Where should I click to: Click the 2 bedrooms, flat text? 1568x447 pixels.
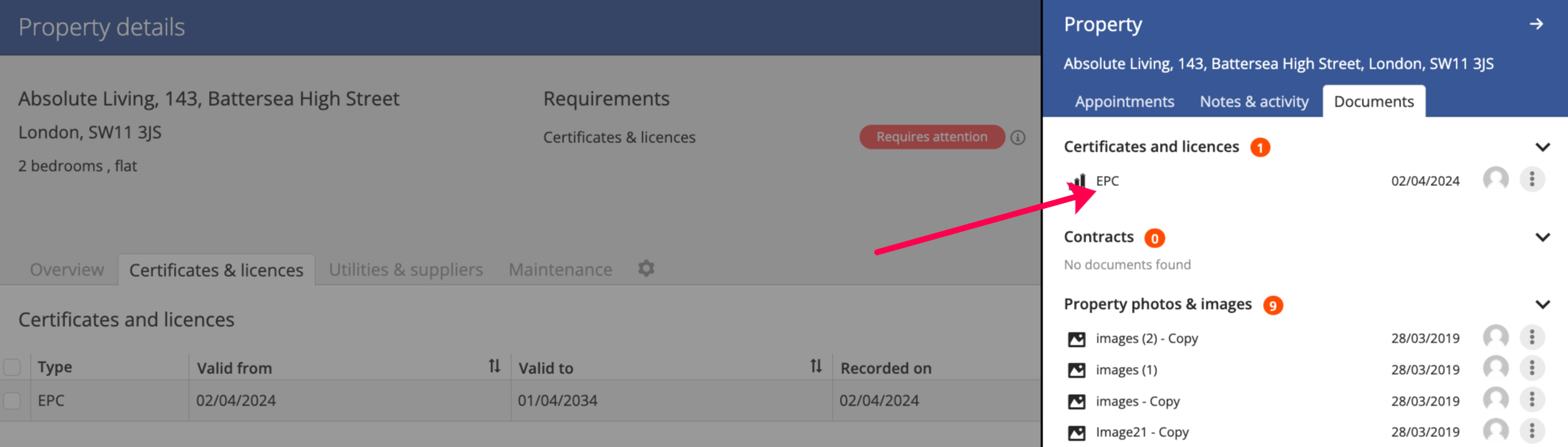pyautogui.click(x=77, y=166)
